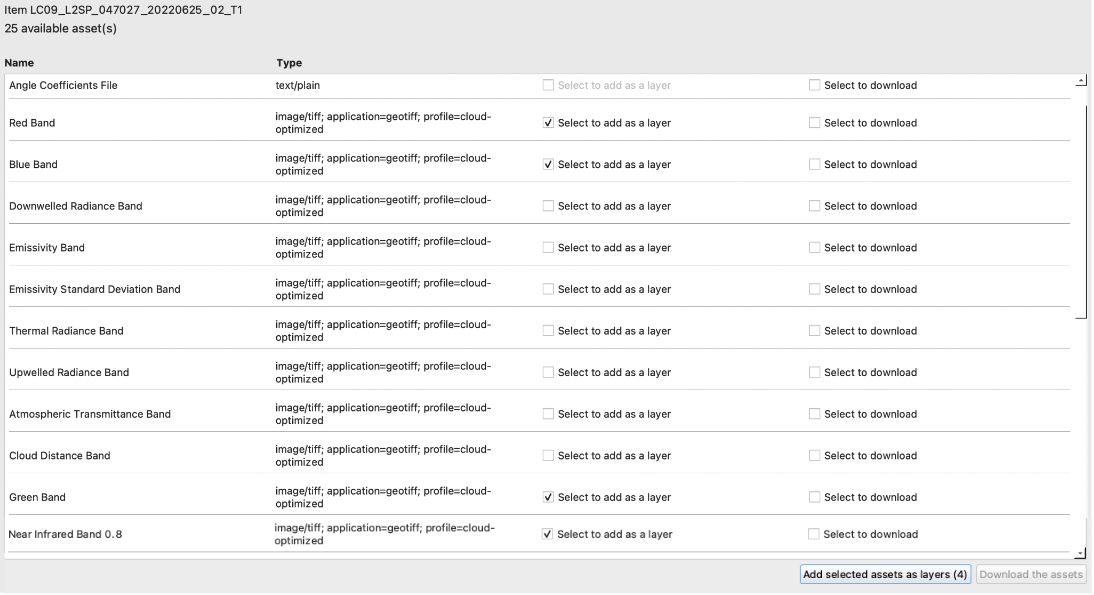Check Thermal Radiance Band add as layer
1094x595 pixels.
pyautogui.click(x=548, y=331)
